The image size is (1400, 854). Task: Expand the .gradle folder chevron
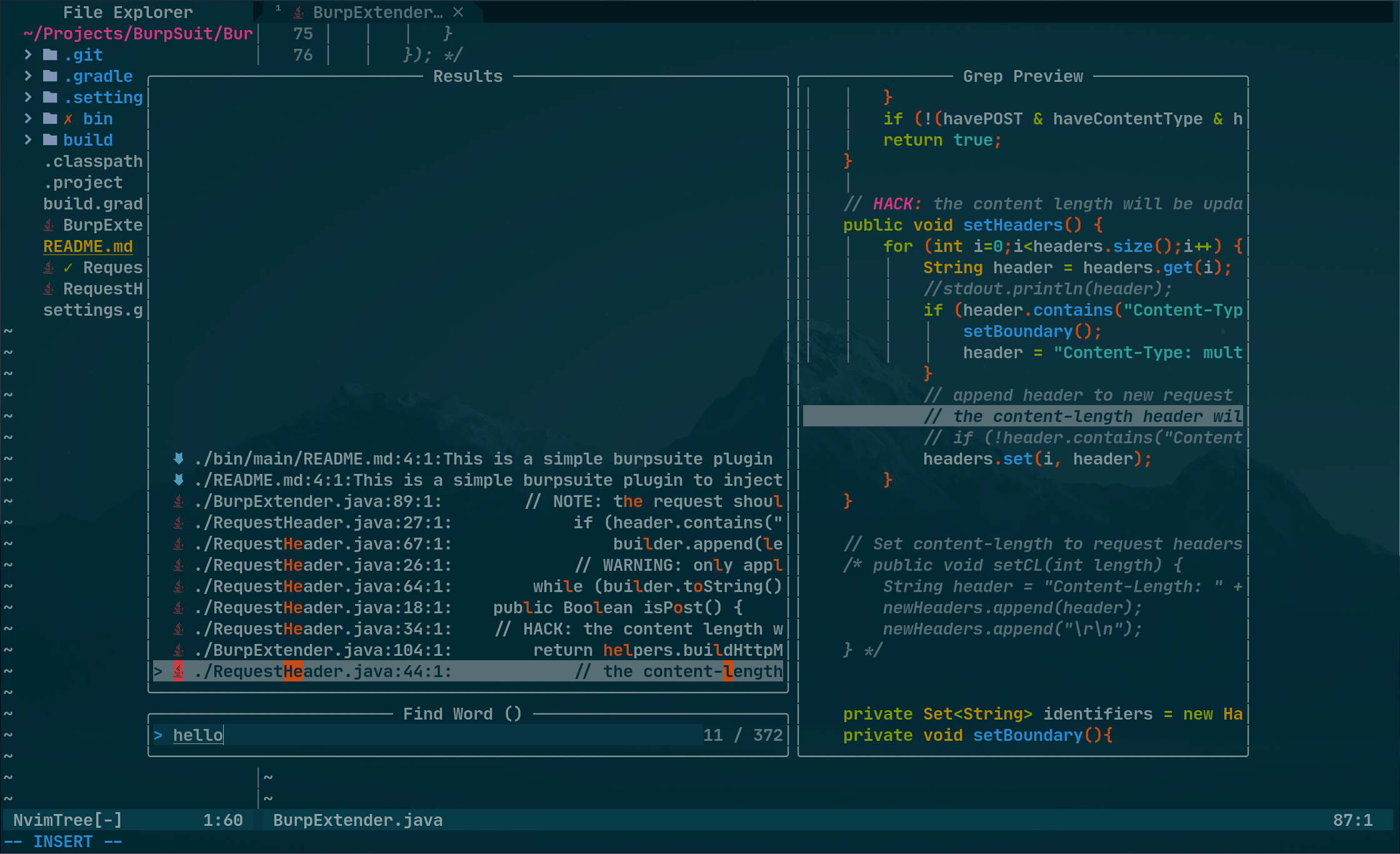tap(28, 76)
